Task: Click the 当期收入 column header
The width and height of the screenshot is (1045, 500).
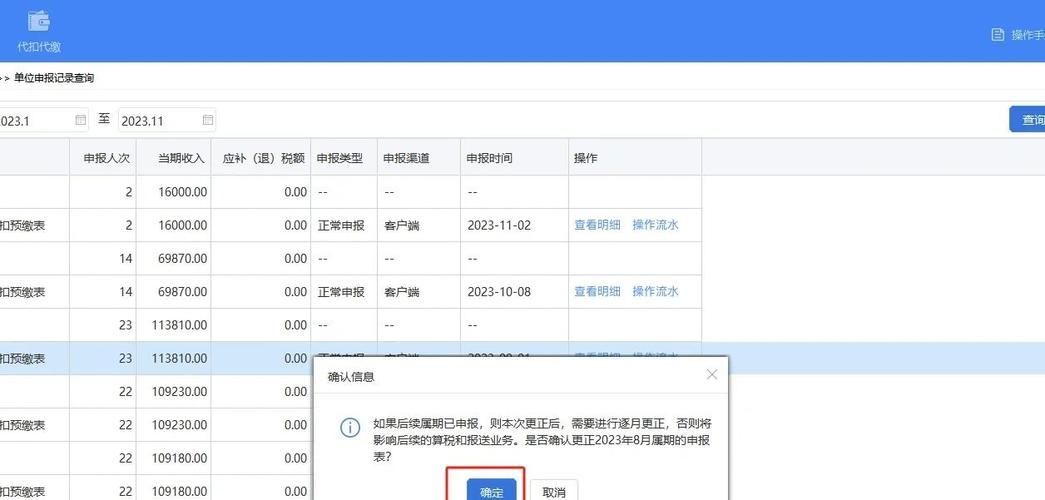Action: tap(181, 158)
